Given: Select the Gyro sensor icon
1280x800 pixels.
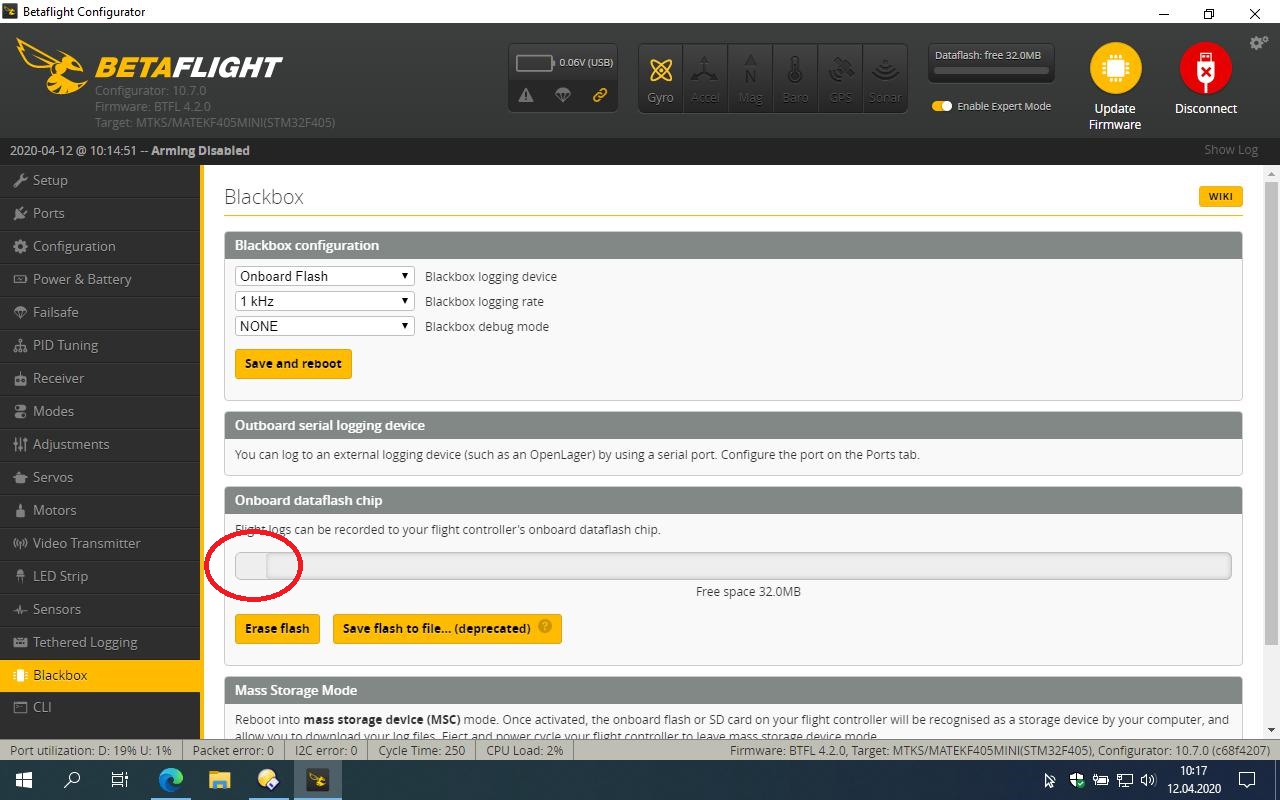Looking at the screenshot, I should click(660, 76).
